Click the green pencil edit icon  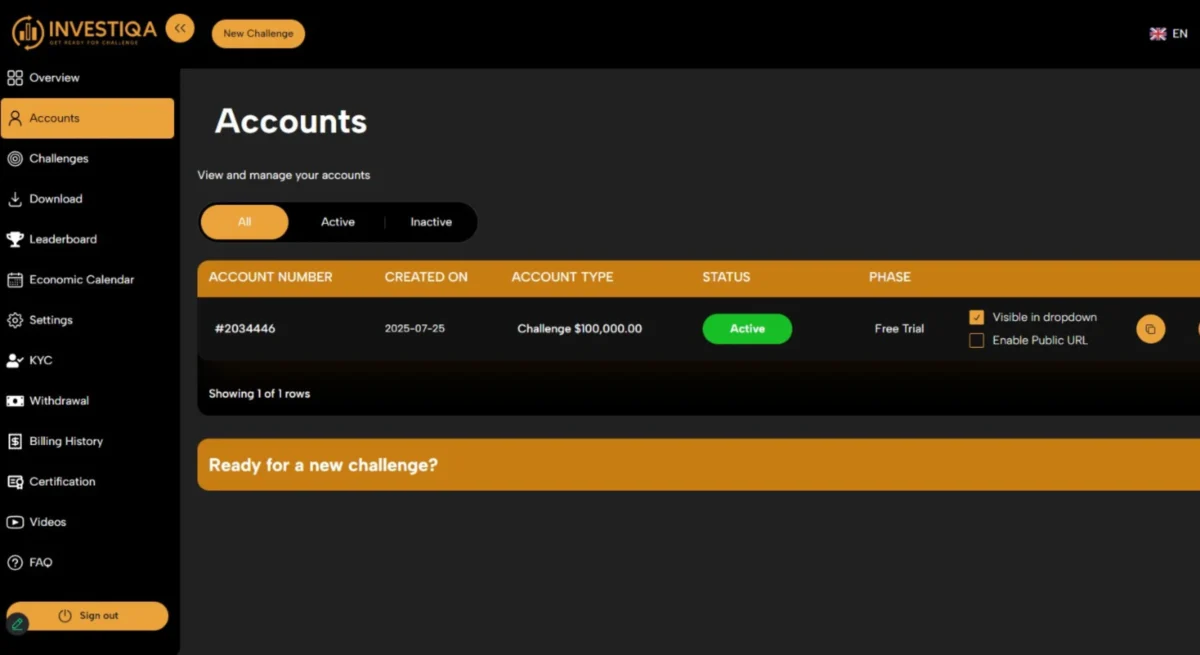[x=17, y=624]
